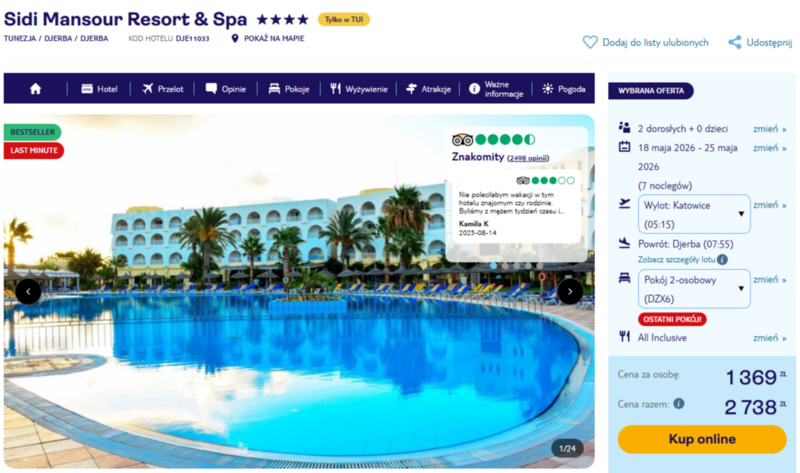
Task: Click zmień next to travel dates
Action: (769, 148)
